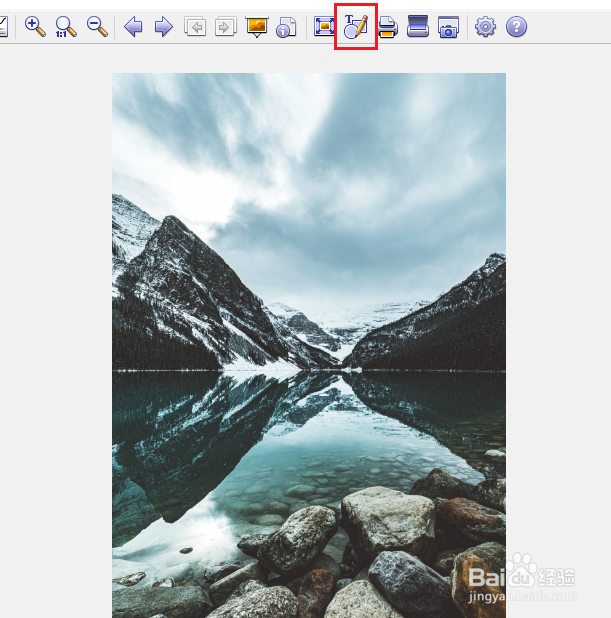Click the grayed previous page icon
Viewport: 611px width, 618px height.
[195, 27]
